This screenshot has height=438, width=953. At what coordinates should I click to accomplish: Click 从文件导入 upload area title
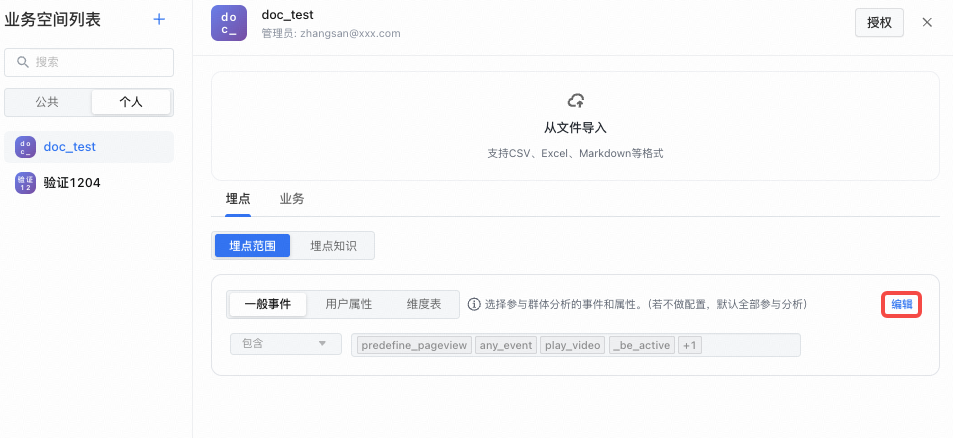pyautogui.click(x=575, y=128)
